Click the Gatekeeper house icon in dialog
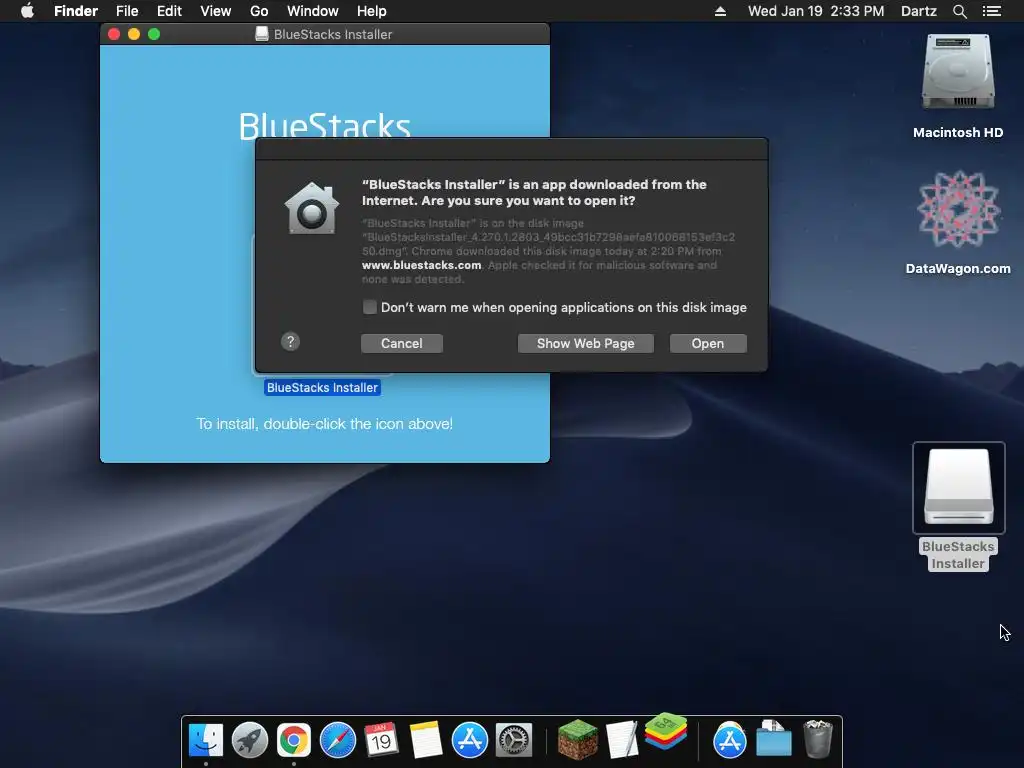This screenshot has width=1024, height=768. tap(312, 208)
